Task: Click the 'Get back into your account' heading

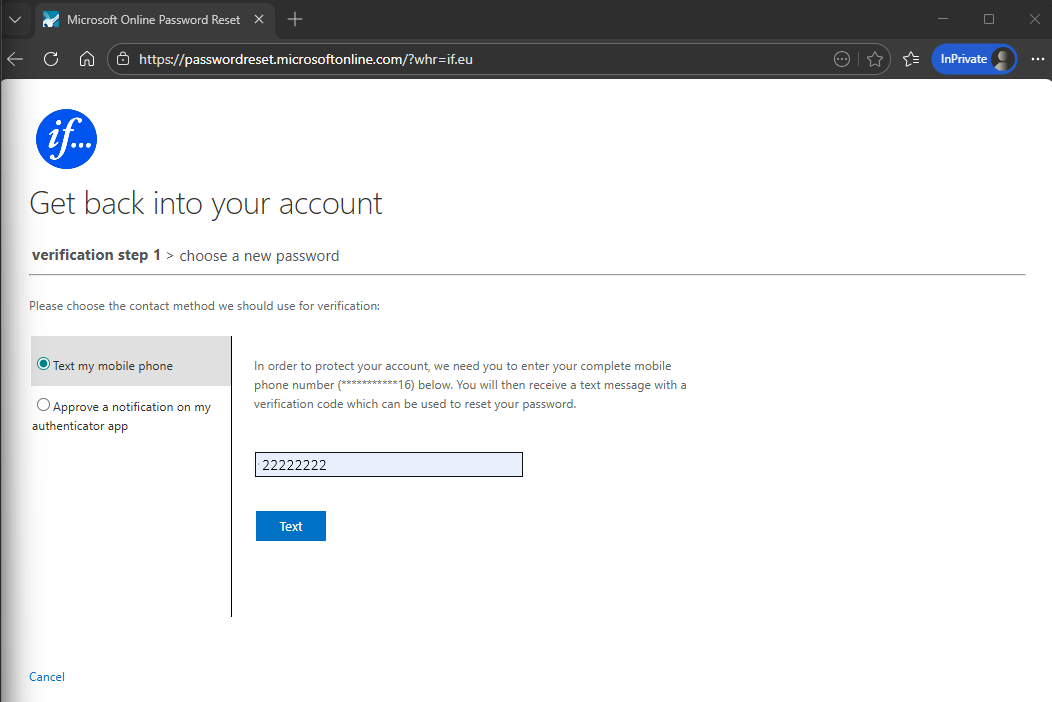Action: click(x=206, y=204)
